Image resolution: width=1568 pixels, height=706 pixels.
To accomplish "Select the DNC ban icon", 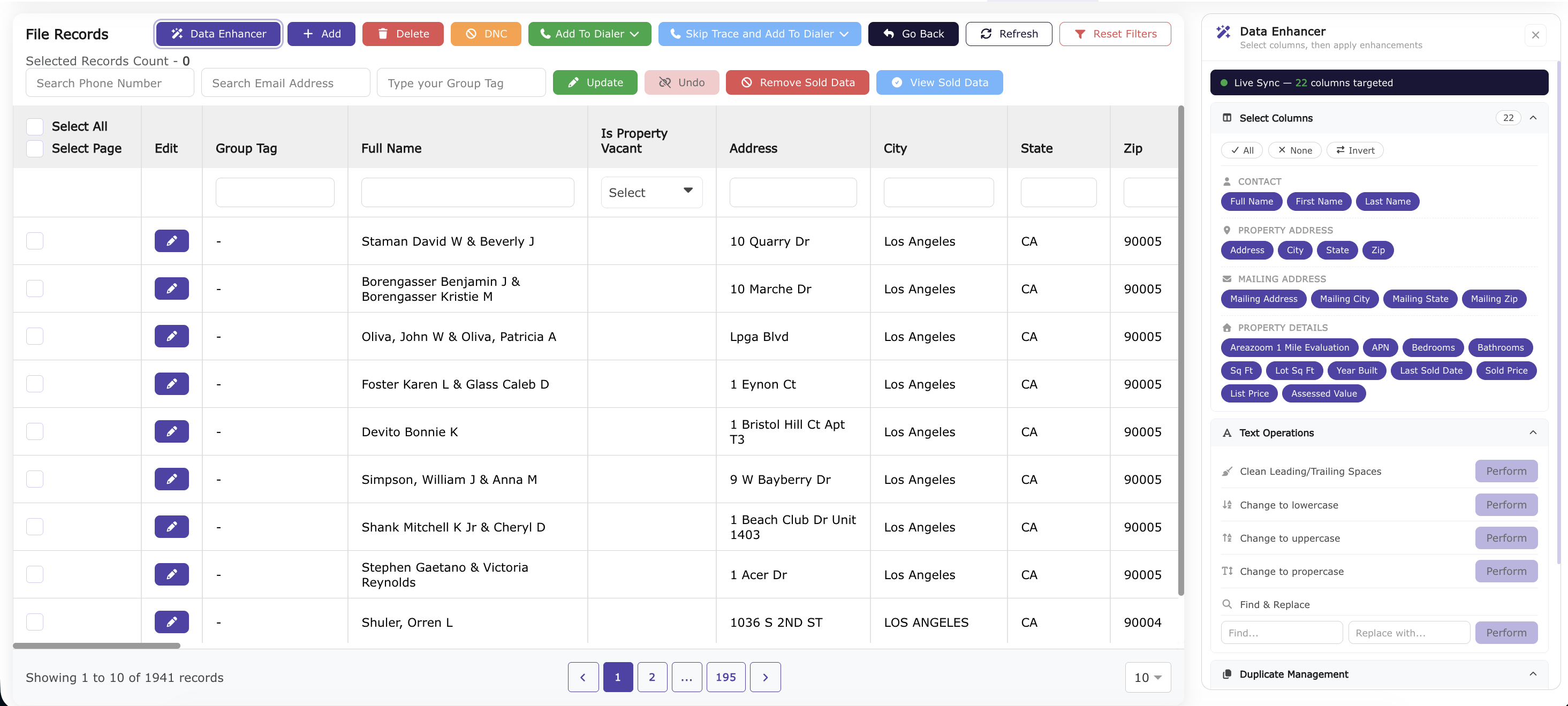I will [471, 34].
